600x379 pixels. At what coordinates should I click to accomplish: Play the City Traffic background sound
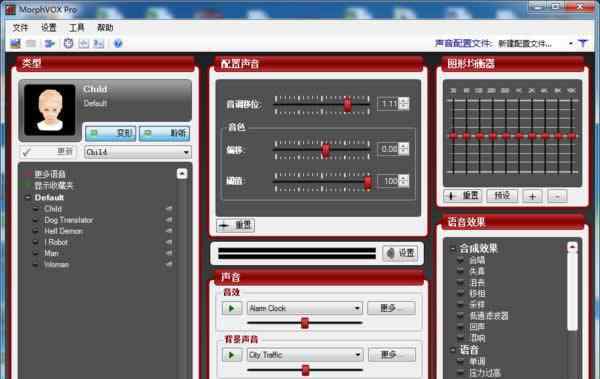[x=232, y=355]
